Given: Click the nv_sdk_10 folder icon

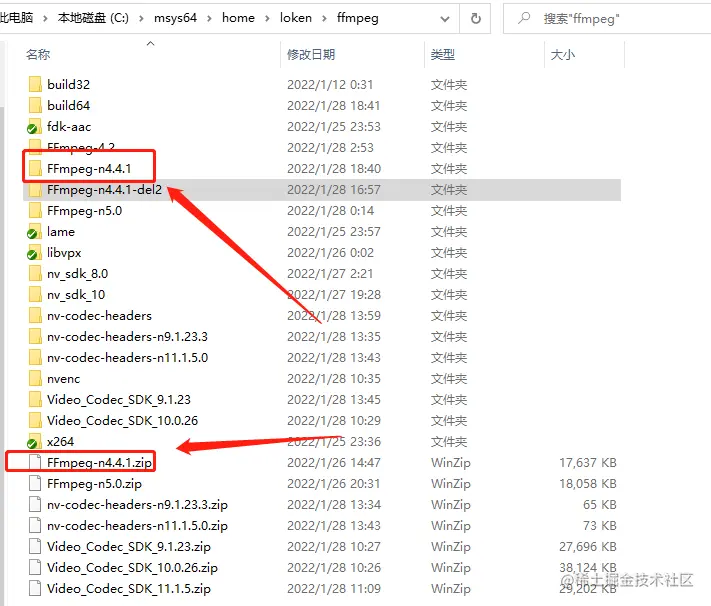Looking at the screenshot, I should (x=35, y=295).
